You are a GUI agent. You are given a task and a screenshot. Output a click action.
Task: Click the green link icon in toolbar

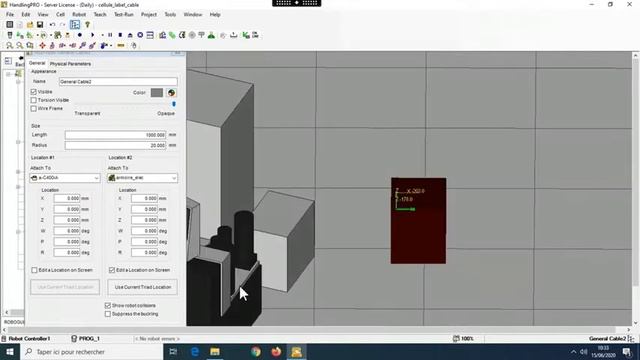tap(172, 35)
